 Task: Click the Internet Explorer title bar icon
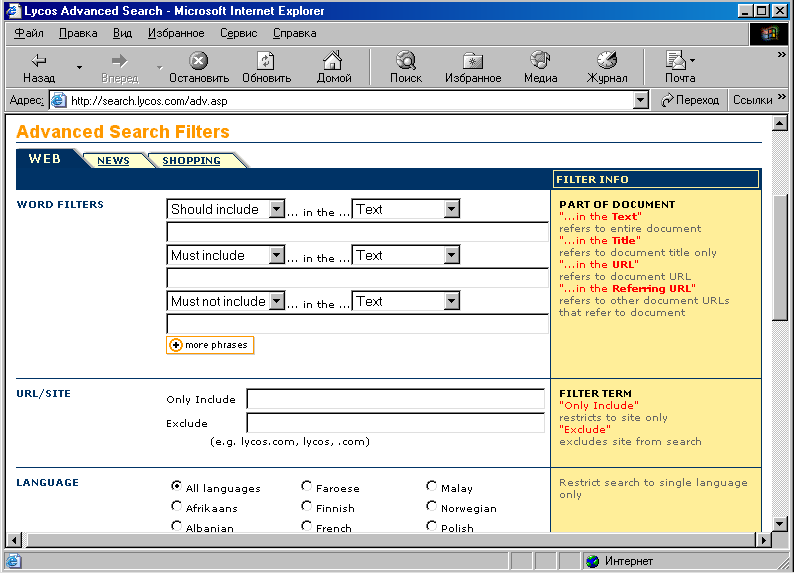[14, 11]
